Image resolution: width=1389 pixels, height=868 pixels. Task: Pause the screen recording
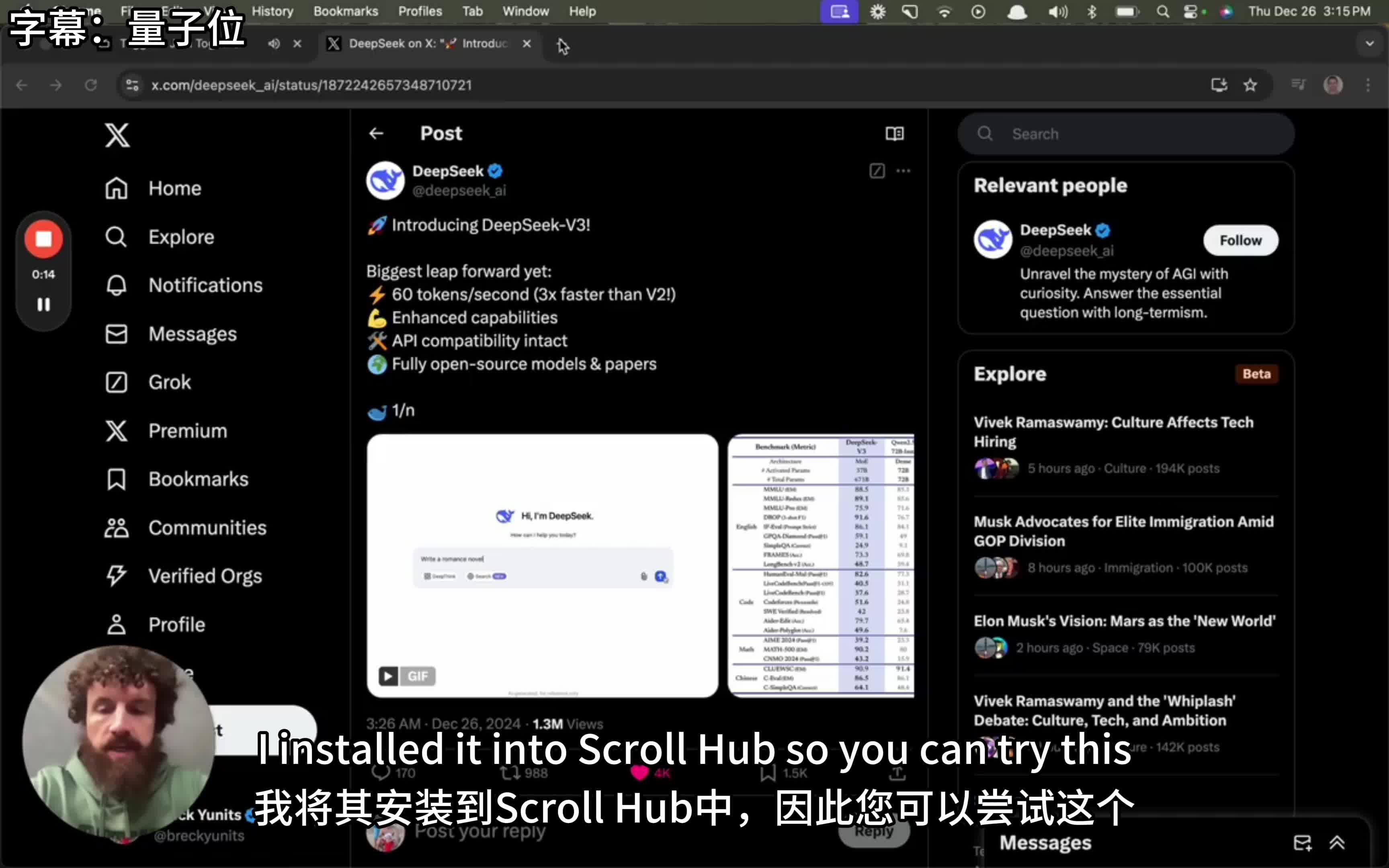tap(44, 304)
